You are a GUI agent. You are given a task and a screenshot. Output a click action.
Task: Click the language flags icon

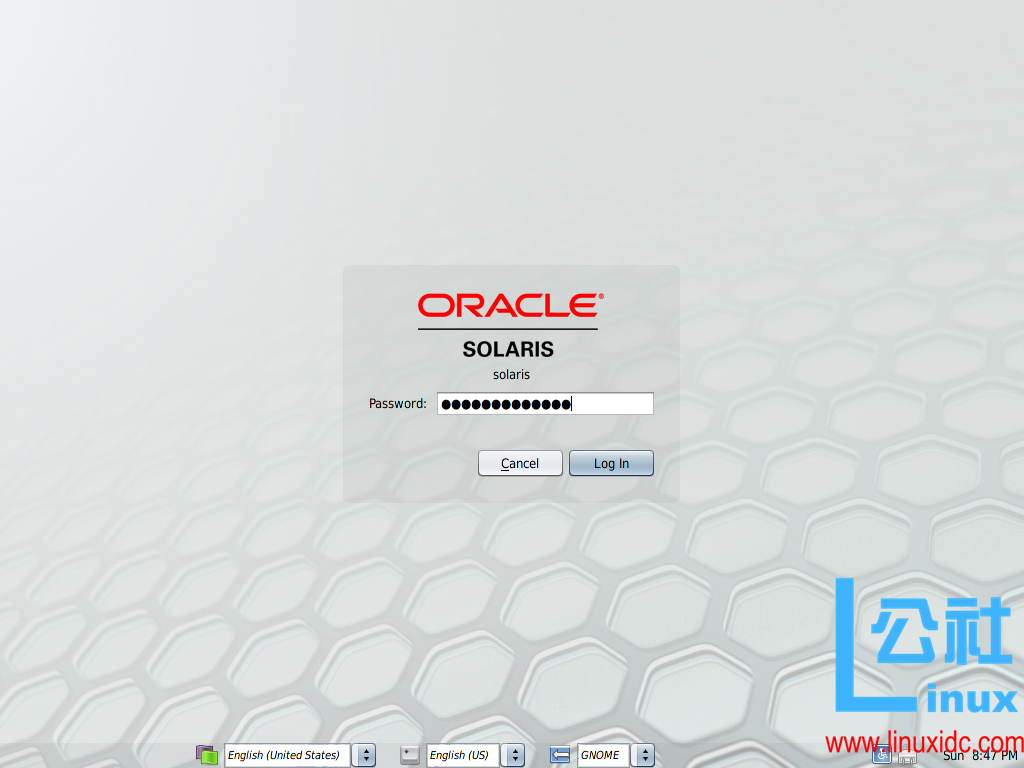[207, 755]
